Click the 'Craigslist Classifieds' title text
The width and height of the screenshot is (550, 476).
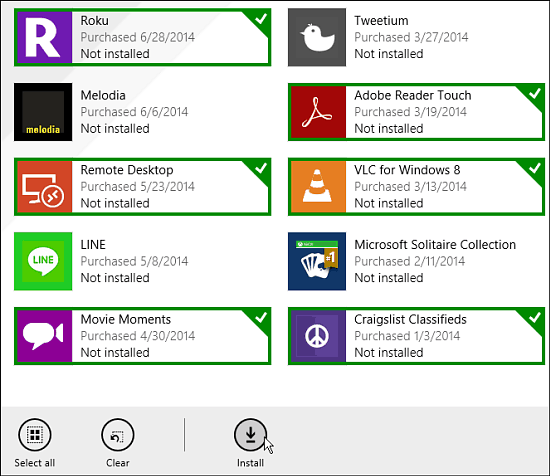410,320
